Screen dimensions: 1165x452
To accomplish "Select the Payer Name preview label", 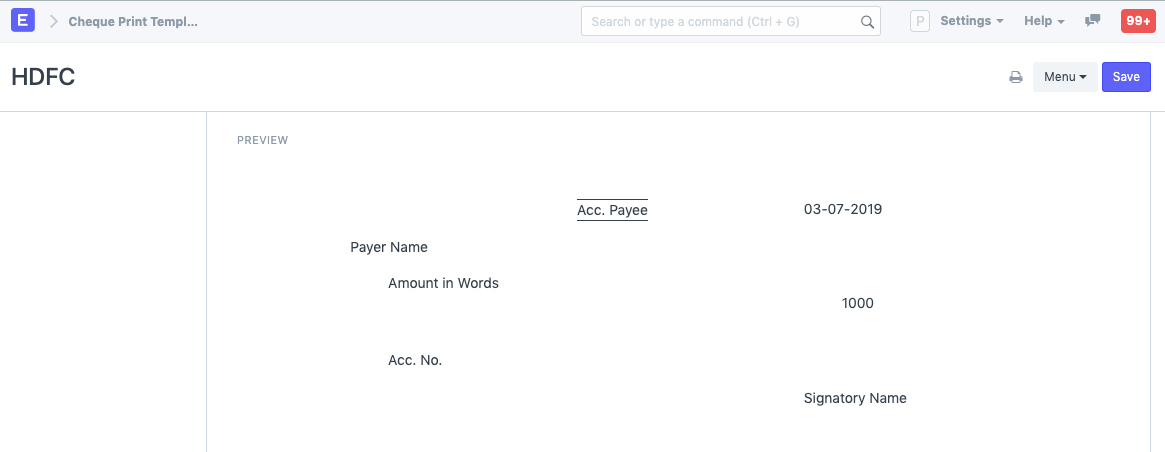I will (x=389, y=247).
